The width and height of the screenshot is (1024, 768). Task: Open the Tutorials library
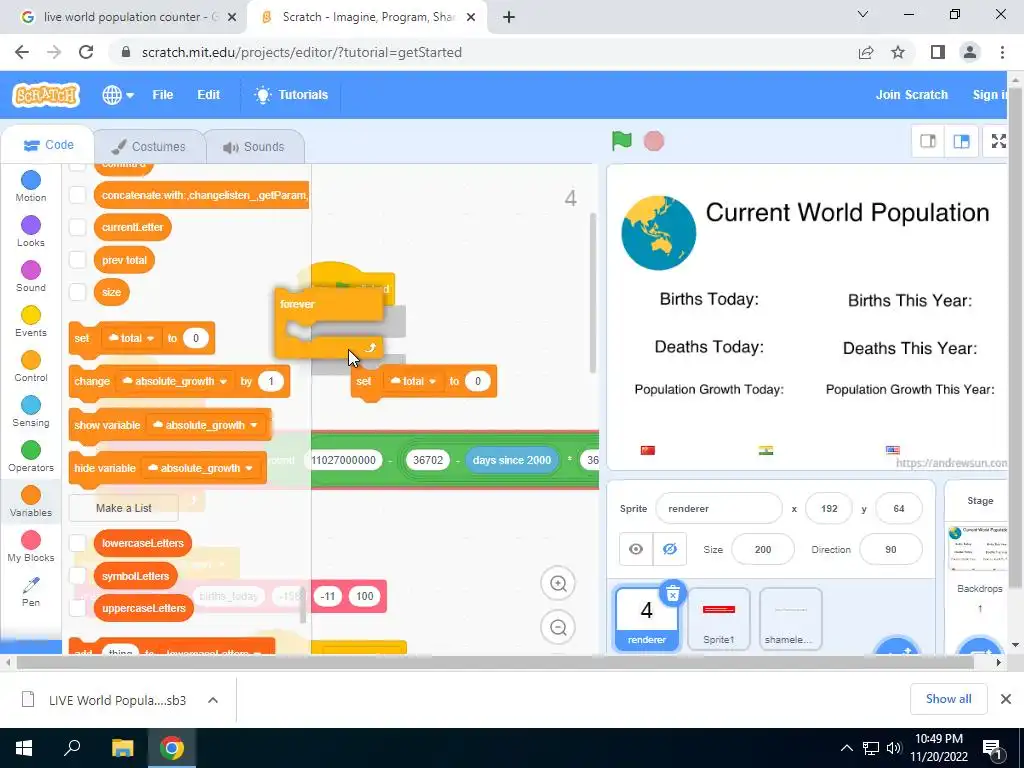(x=291, y=95)
